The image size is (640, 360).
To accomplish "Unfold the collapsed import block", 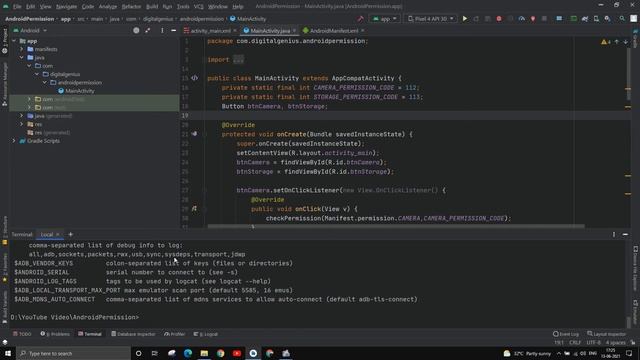I will click(238, 60).
